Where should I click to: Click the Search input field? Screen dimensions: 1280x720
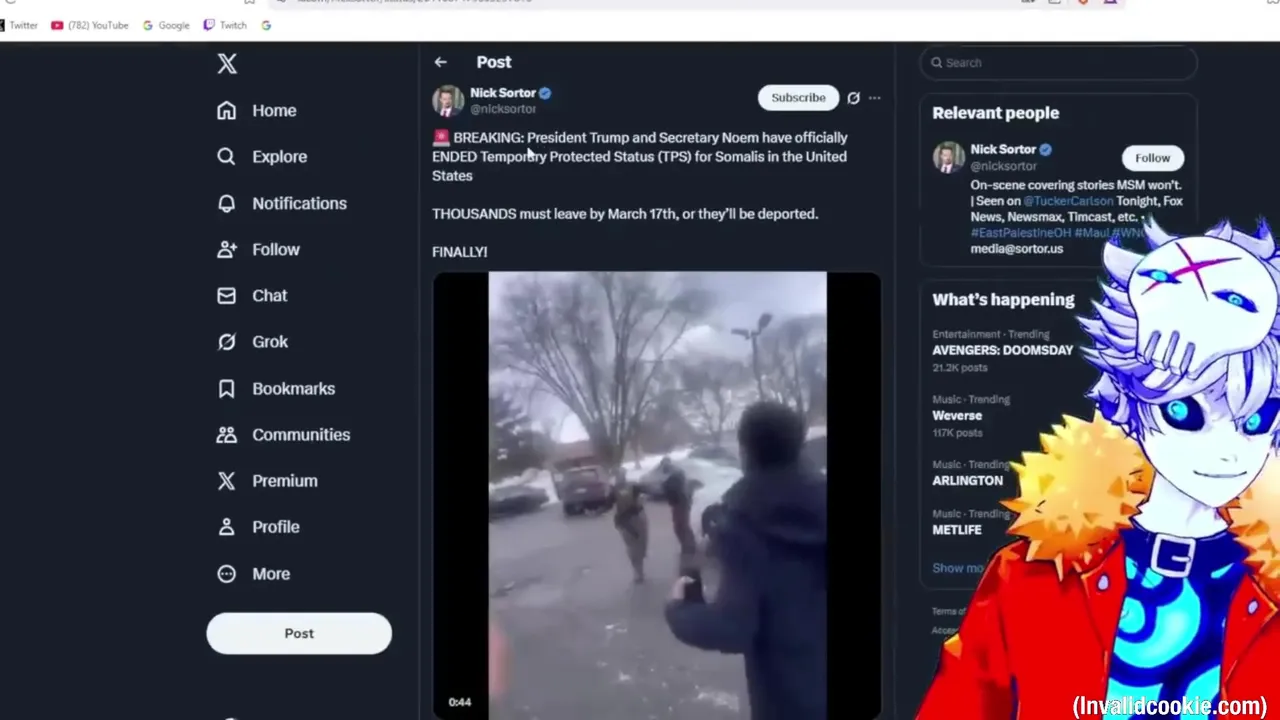coord(1058,63)
